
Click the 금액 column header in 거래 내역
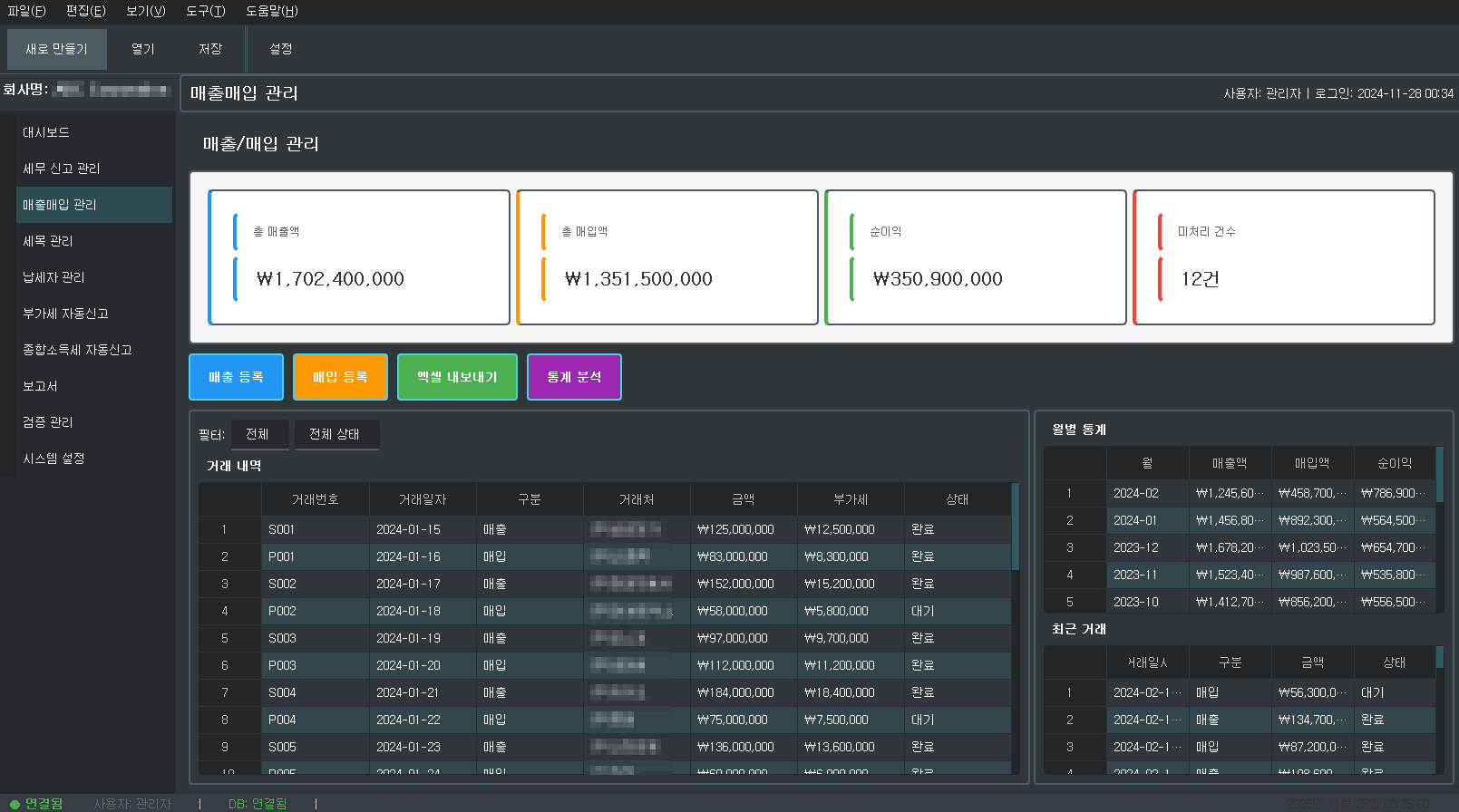(x=743, y=499)
